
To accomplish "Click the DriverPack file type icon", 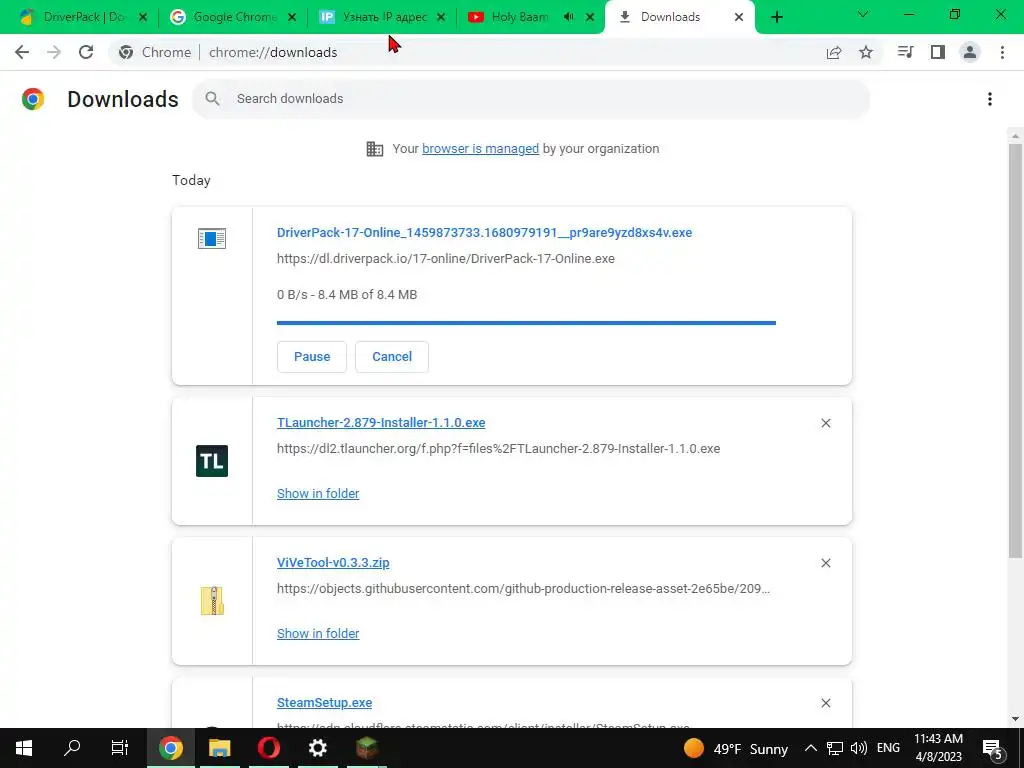I will [x=212, y=238].
